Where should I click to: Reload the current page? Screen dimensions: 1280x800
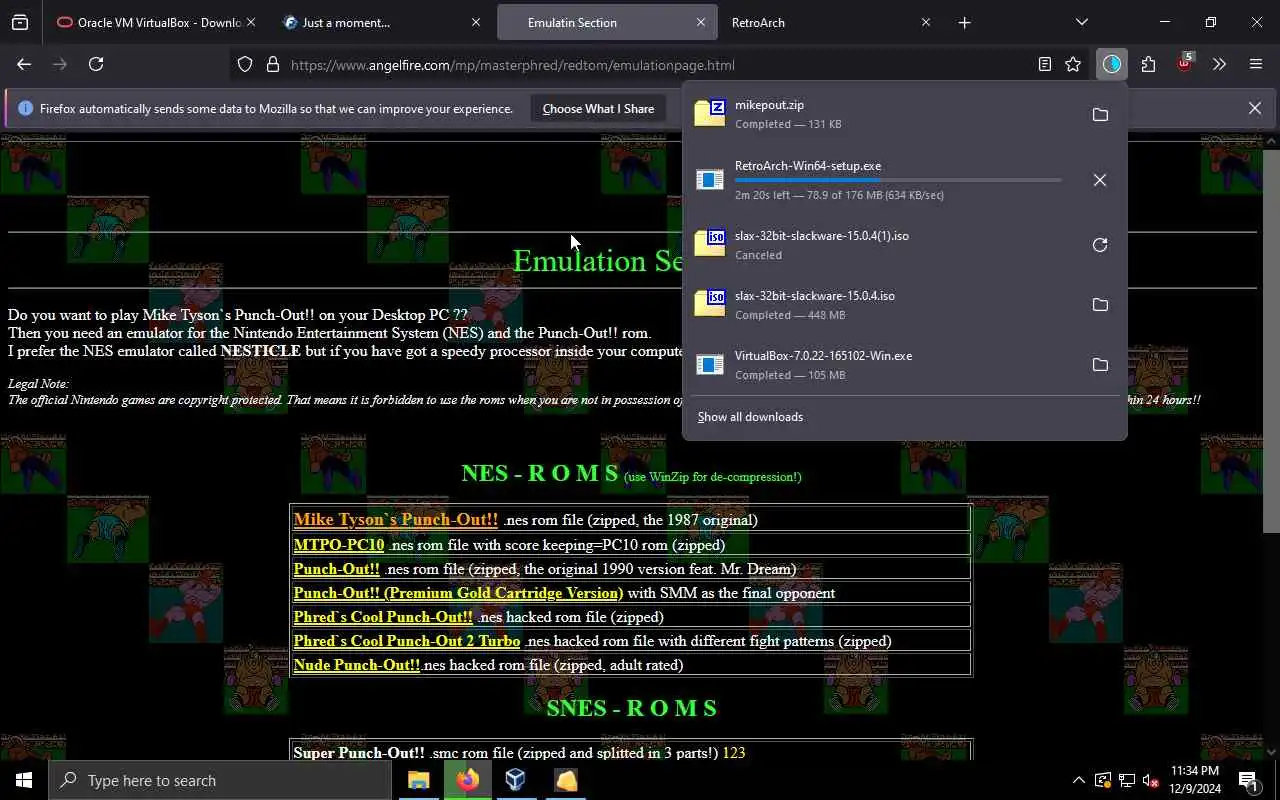click(x=96, y=64)
